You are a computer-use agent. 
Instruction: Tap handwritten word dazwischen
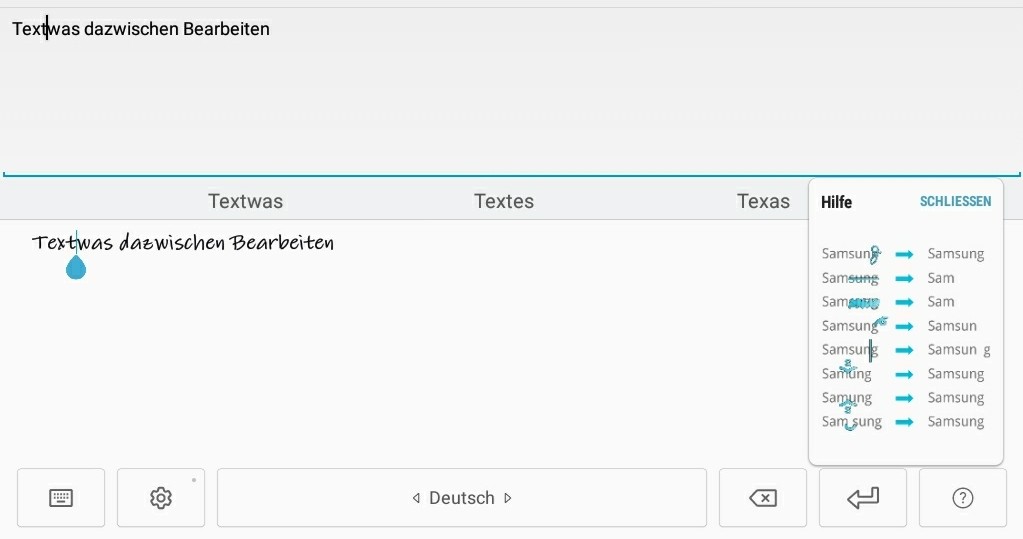172,243
